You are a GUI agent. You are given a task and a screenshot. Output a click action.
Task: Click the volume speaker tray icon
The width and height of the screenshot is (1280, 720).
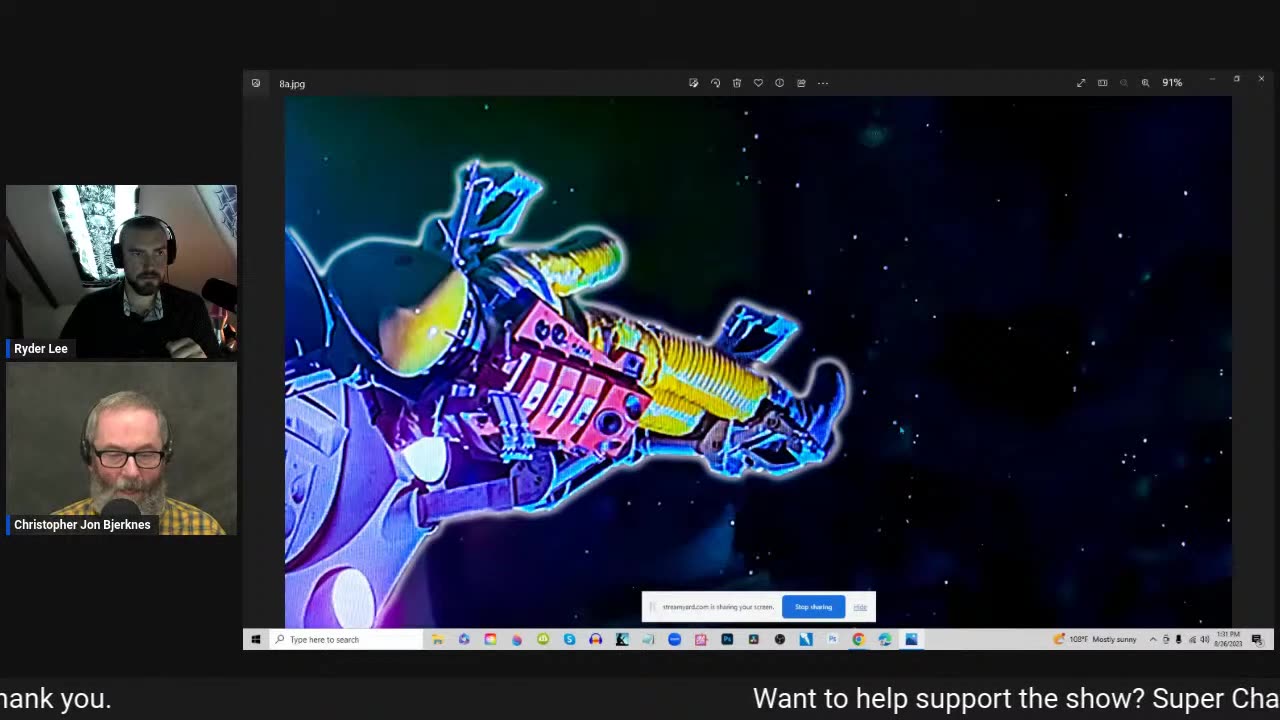pos(1204,639)
